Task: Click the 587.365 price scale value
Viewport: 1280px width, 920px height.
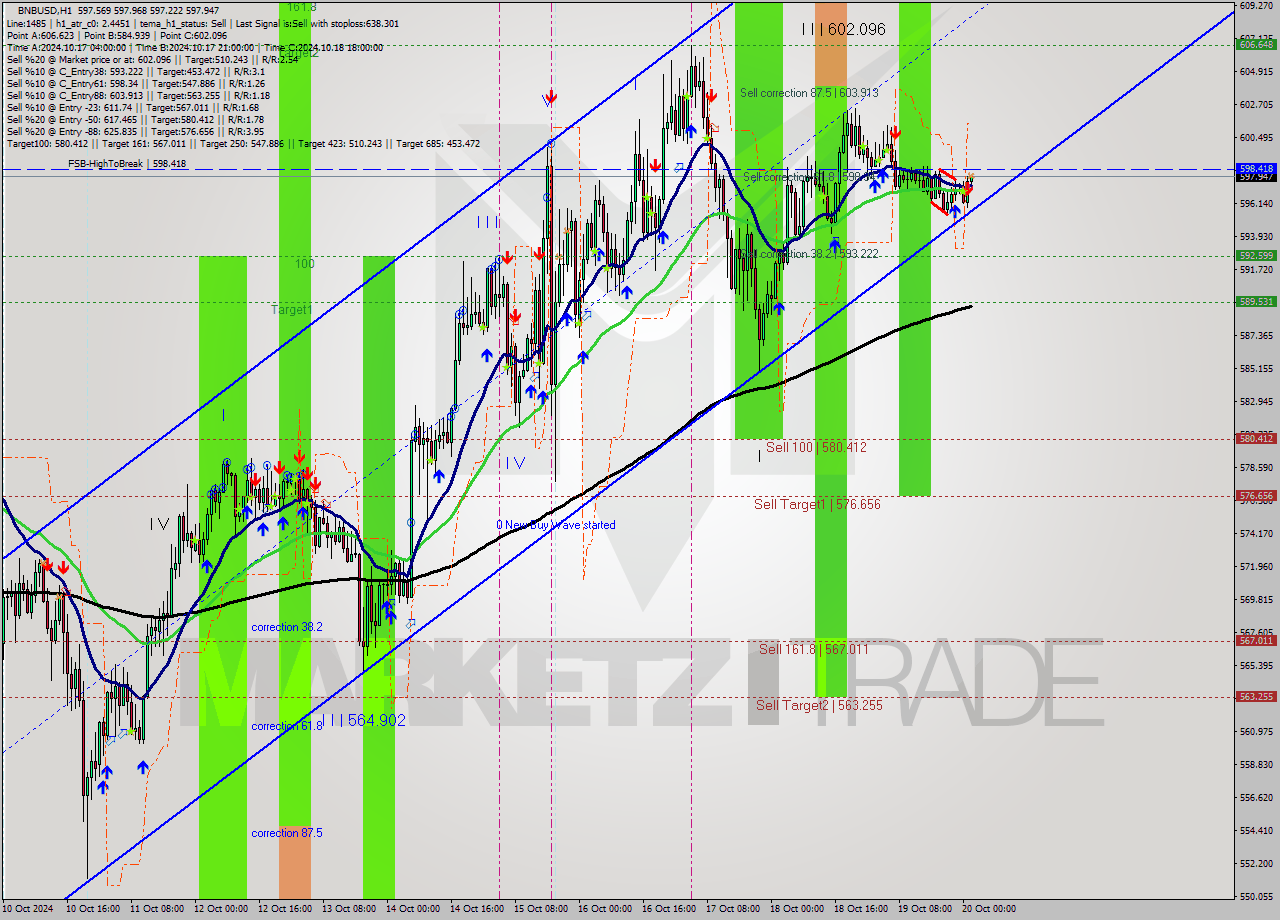Action: pyautogui.click(x=1256, y=335)
